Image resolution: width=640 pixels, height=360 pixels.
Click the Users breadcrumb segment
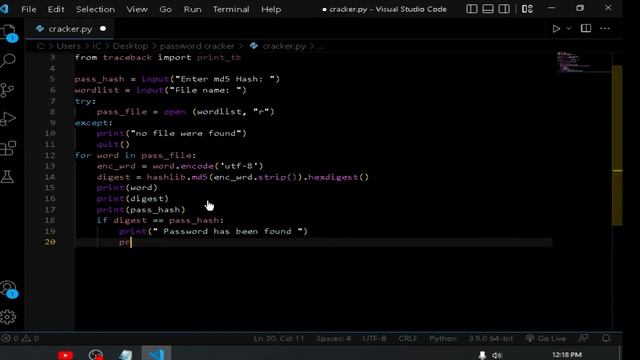pyautogui.click(x=69, y=46)
